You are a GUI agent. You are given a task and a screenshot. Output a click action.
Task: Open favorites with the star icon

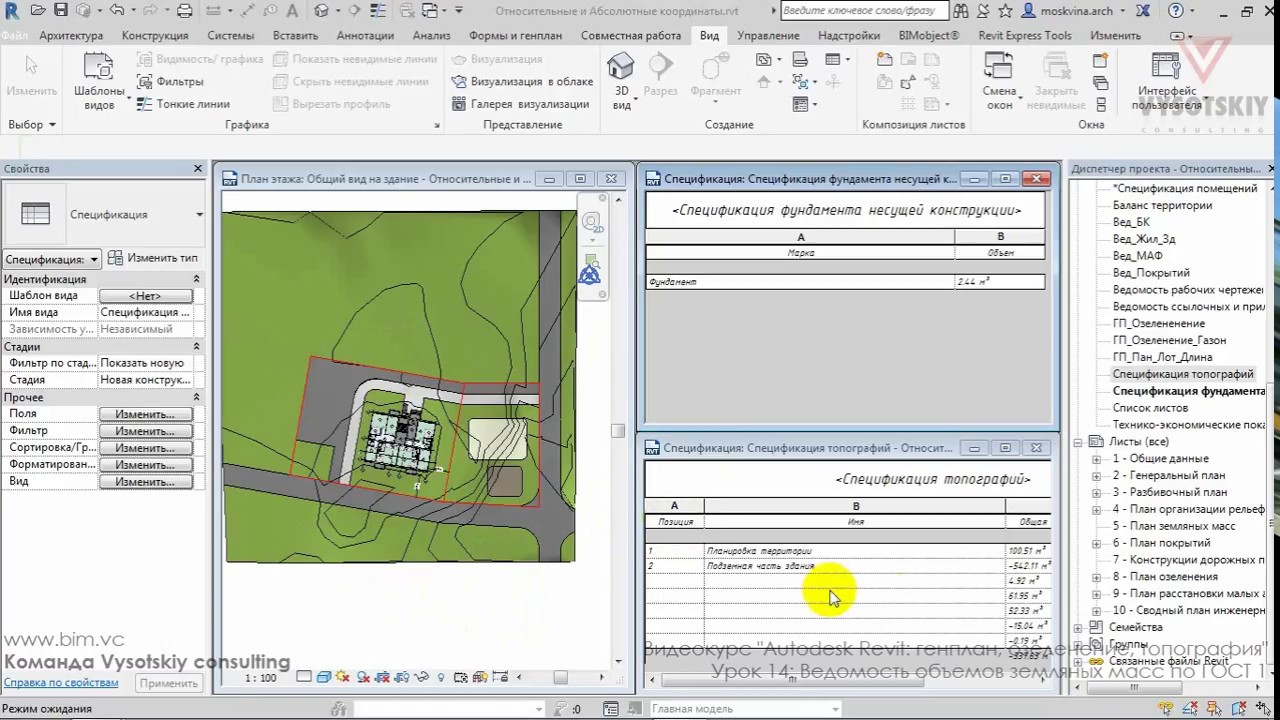pyautogui.click(x=1007, y=11)
